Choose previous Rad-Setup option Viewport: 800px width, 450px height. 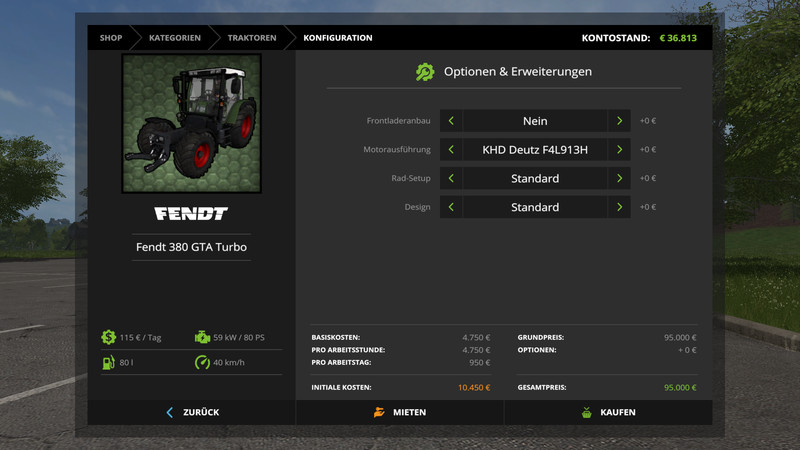[451, 178]
